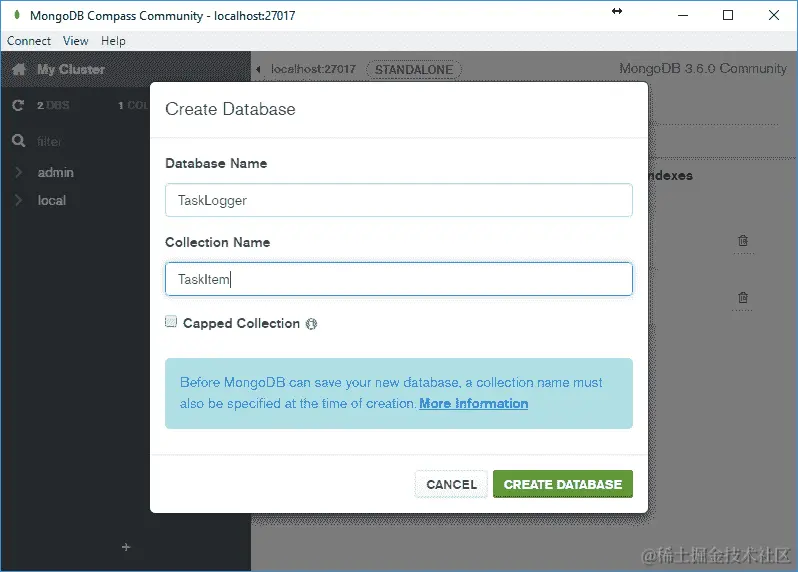Maximize the Compass window
Image resolution: width=798 pixels, height=572 pixels.
(728, 15)
